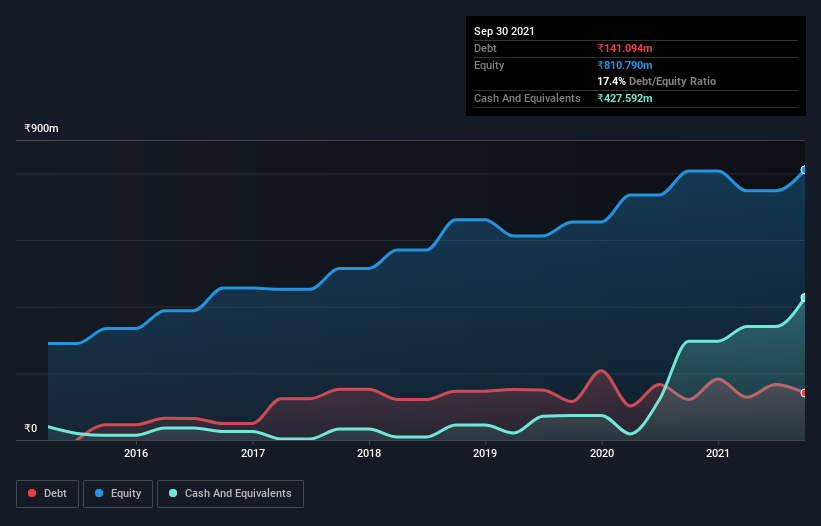Toggle the Debt series legend button
The image size is (821, 526).
(x=48, y=494)
